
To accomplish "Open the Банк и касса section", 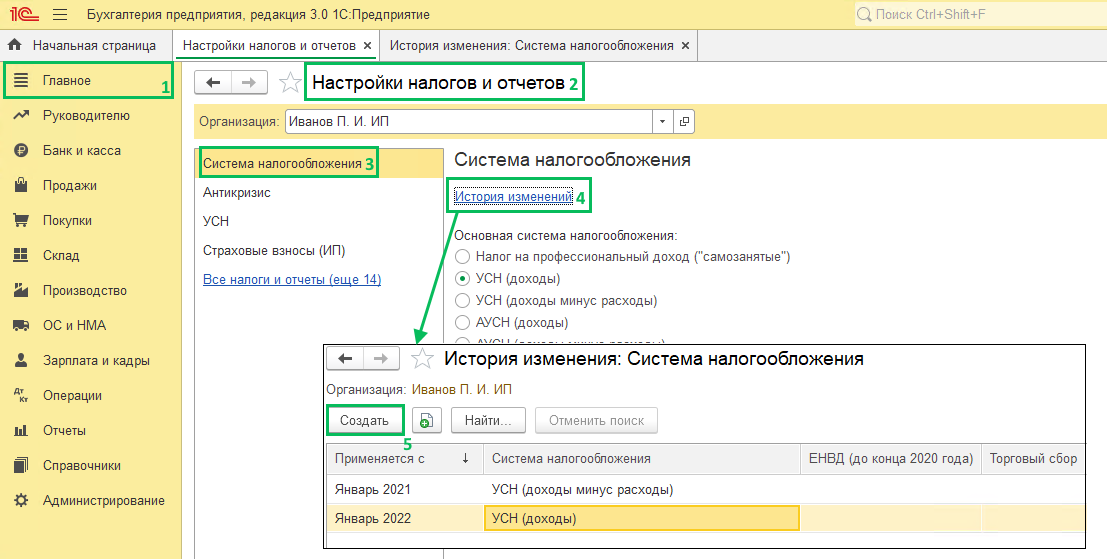I will pyautogui.click(x=81, y=151).
